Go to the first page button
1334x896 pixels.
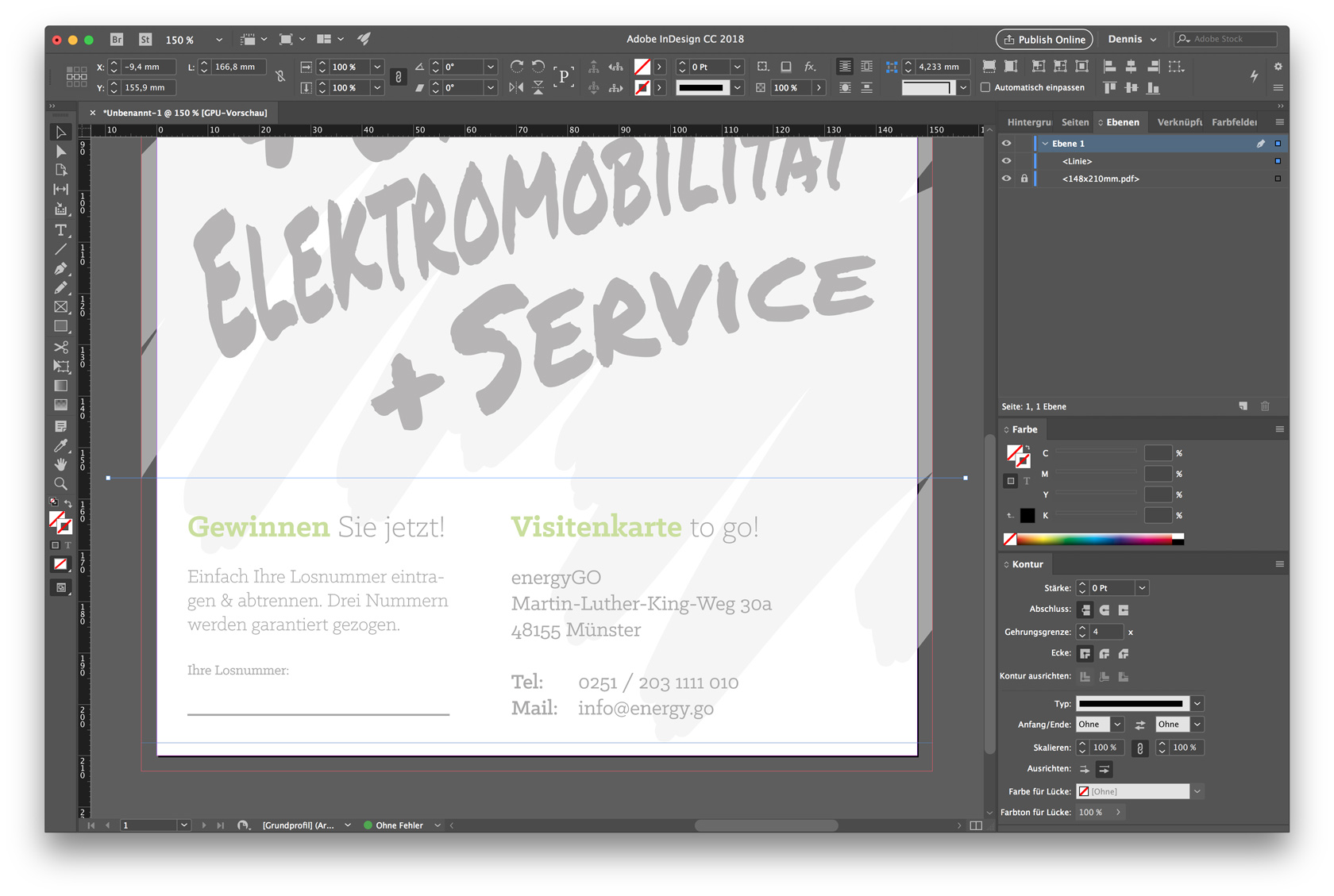click(91, 825)
